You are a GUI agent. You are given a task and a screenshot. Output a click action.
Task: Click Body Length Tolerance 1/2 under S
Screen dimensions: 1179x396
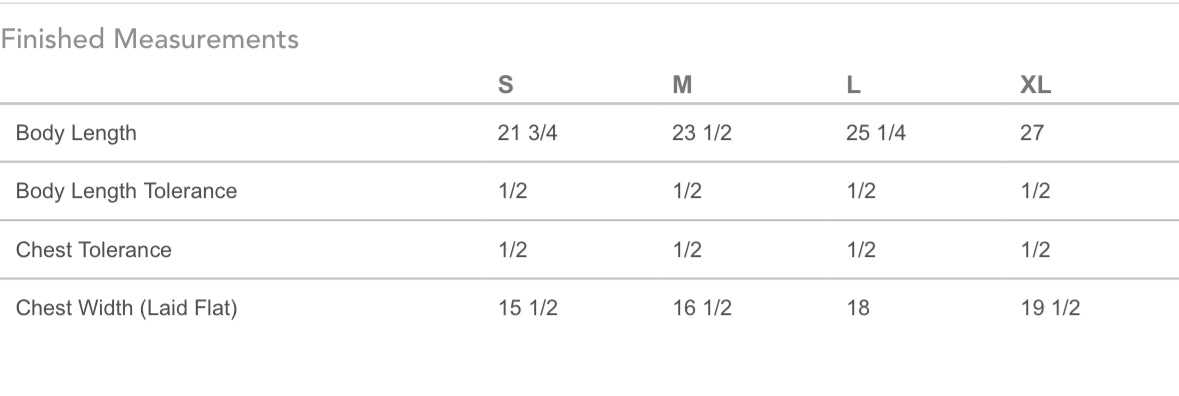[512, 192]
